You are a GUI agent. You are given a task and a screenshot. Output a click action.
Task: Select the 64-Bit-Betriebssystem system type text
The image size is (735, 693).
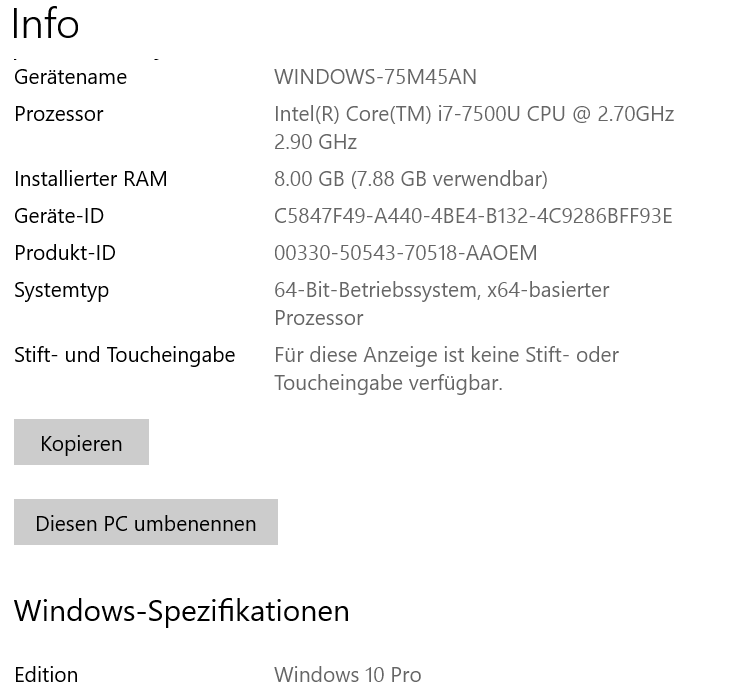(x=441, y=303)
